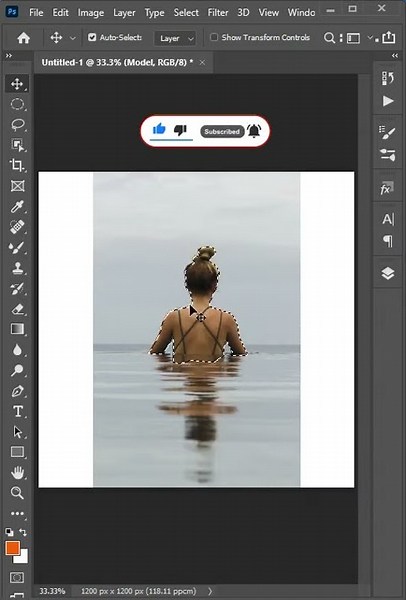The height and width of the screenshot is (600, 406).
Task: Select the Blur tool
Action: pyautogui.click(x=17, y=350)
